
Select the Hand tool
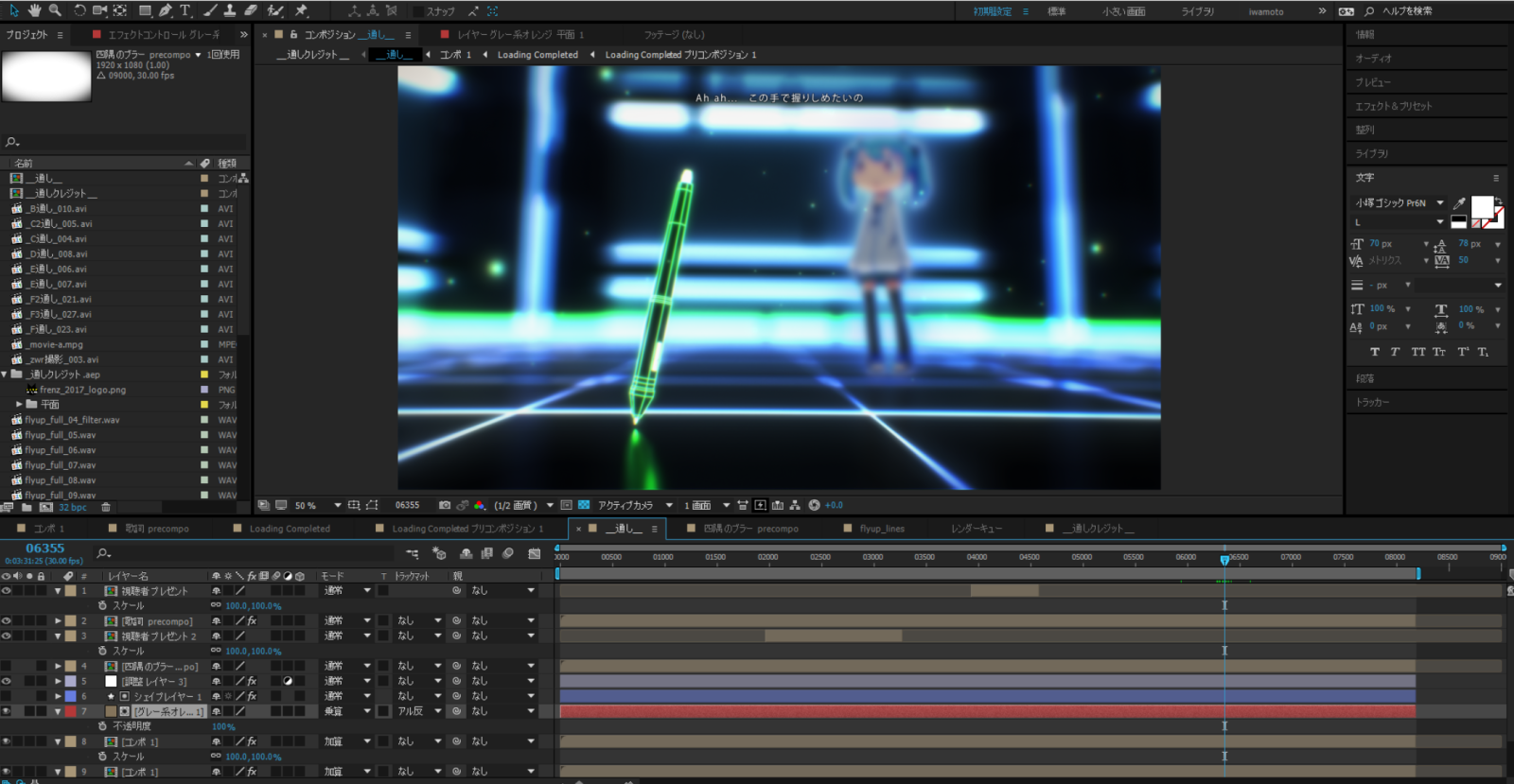pyautogui.click(x=35, y=10)
